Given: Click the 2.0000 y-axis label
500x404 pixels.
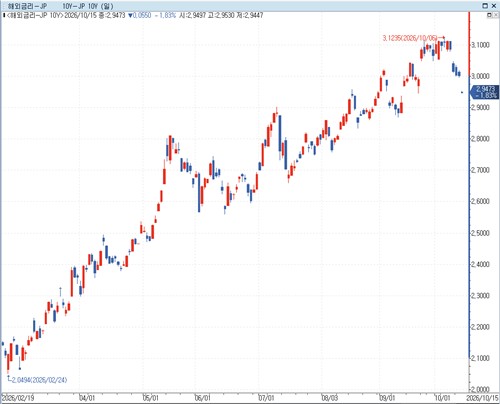Looking at the screenshot, I should pos(480,389).
